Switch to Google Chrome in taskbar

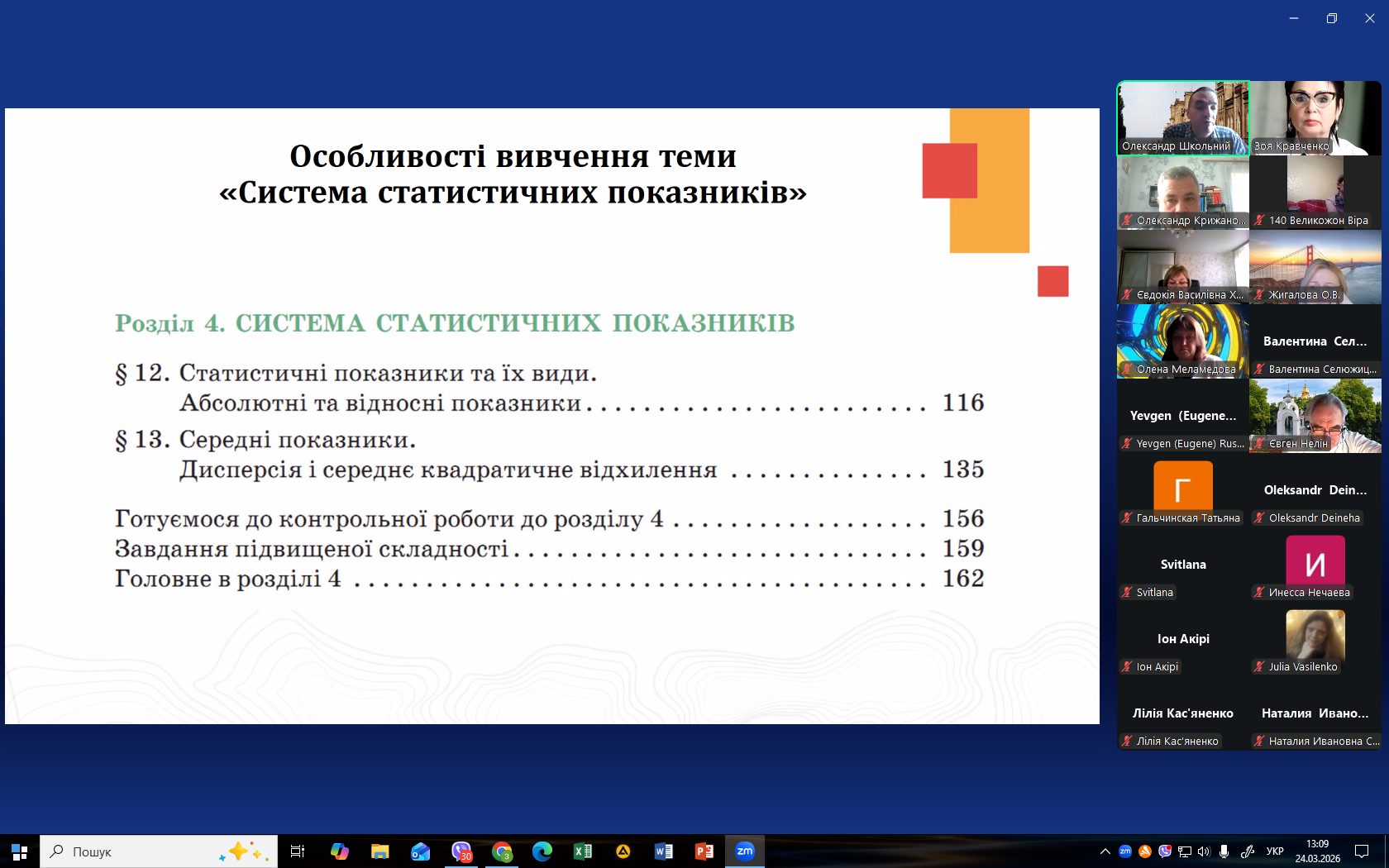502,851
